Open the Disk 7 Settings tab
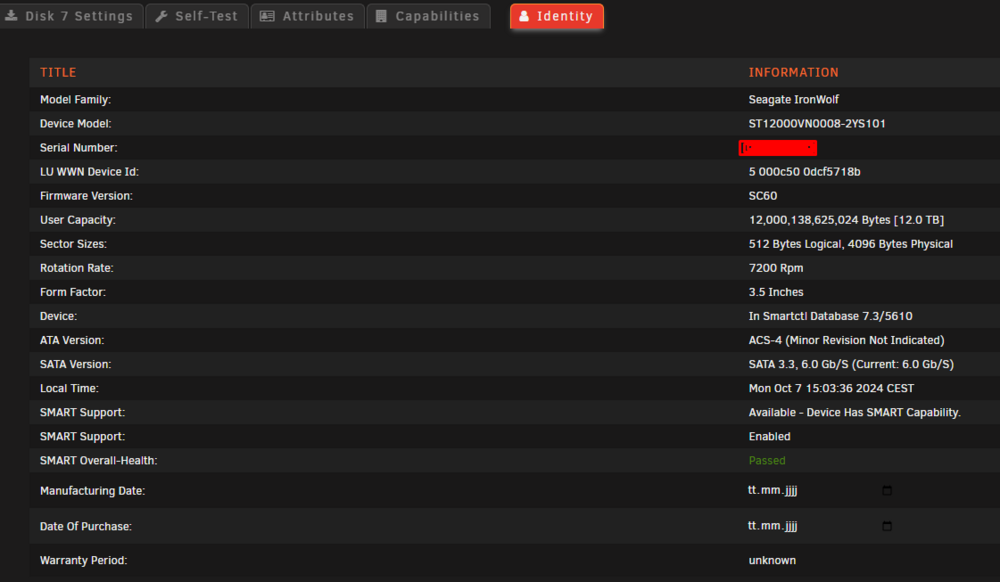 click(69, 16)
